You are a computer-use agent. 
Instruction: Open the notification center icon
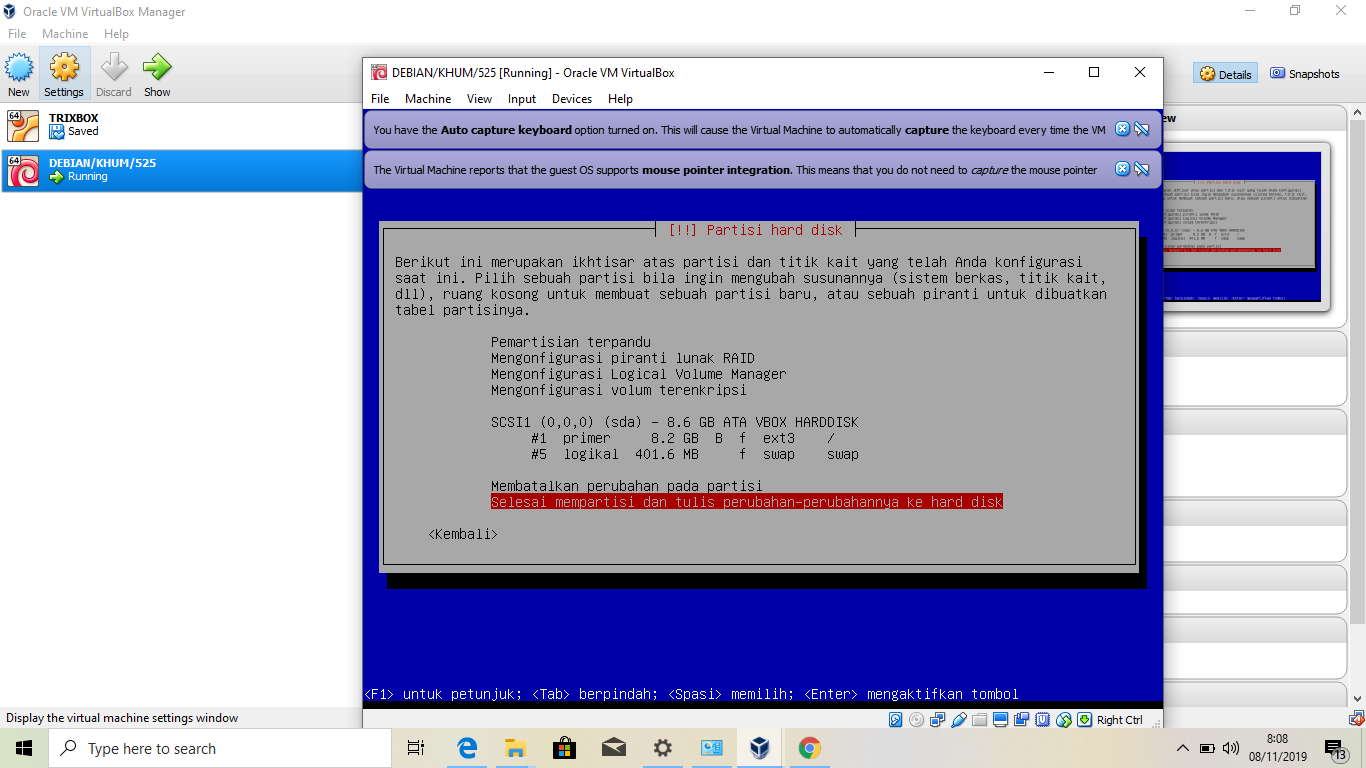point(1335,748)
